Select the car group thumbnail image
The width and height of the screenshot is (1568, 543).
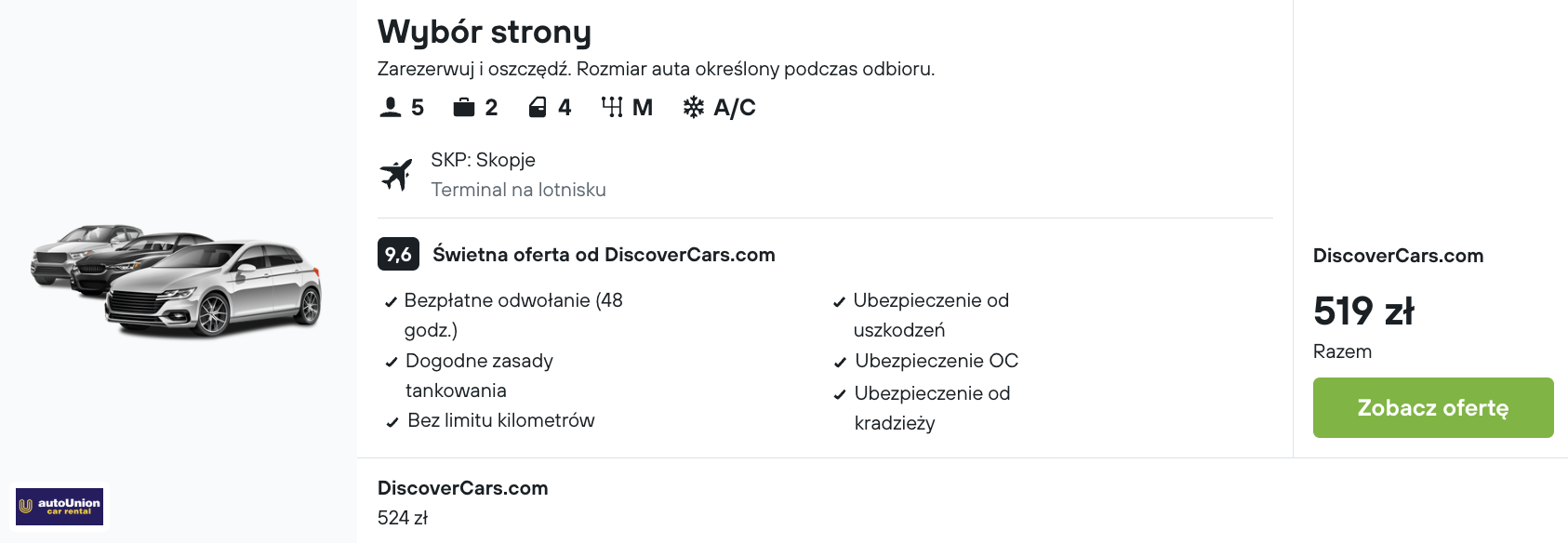[x=177, y=279]
